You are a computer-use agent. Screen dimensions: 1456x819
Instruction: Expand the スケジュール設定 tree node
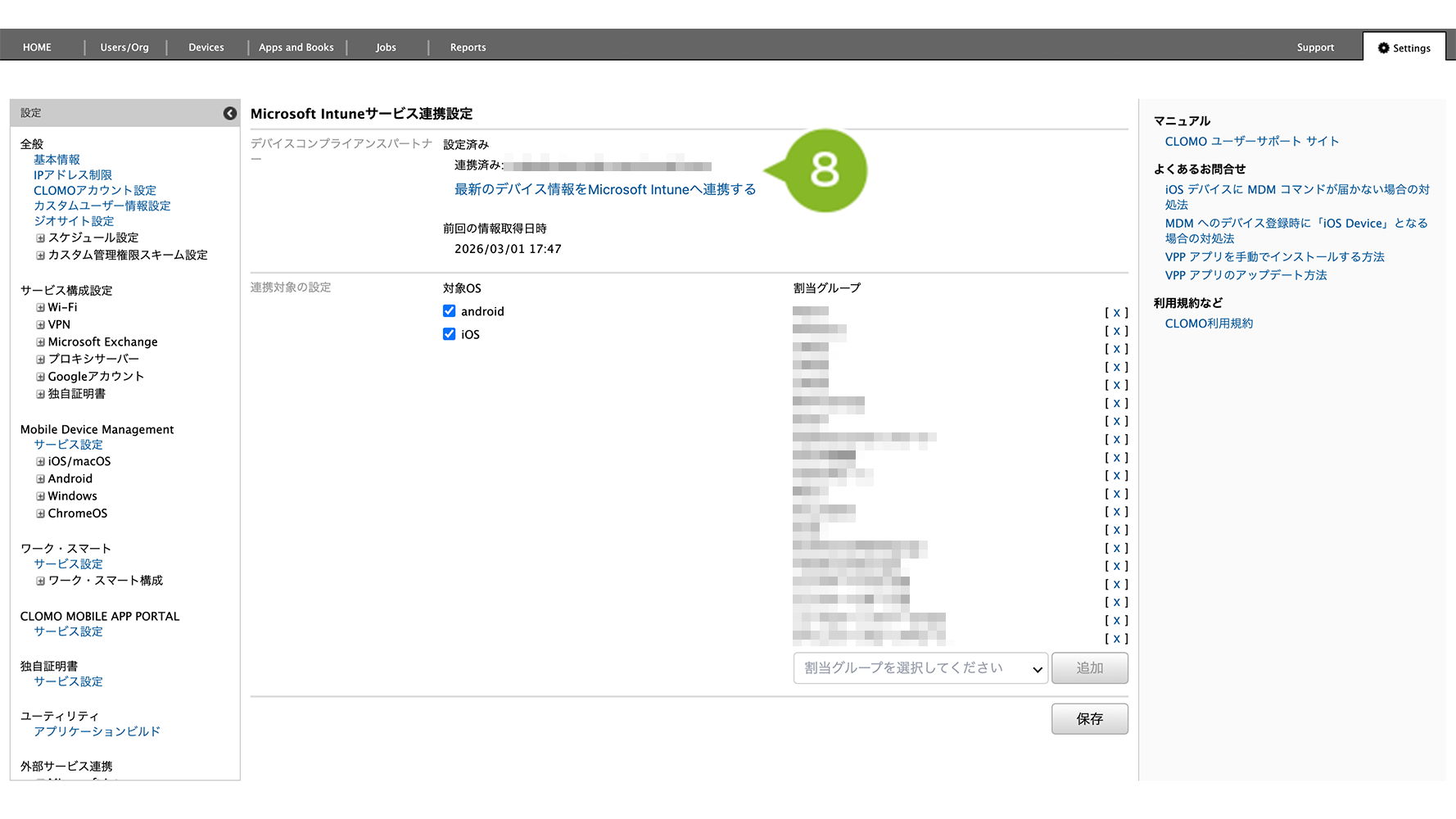coord(40,238)
